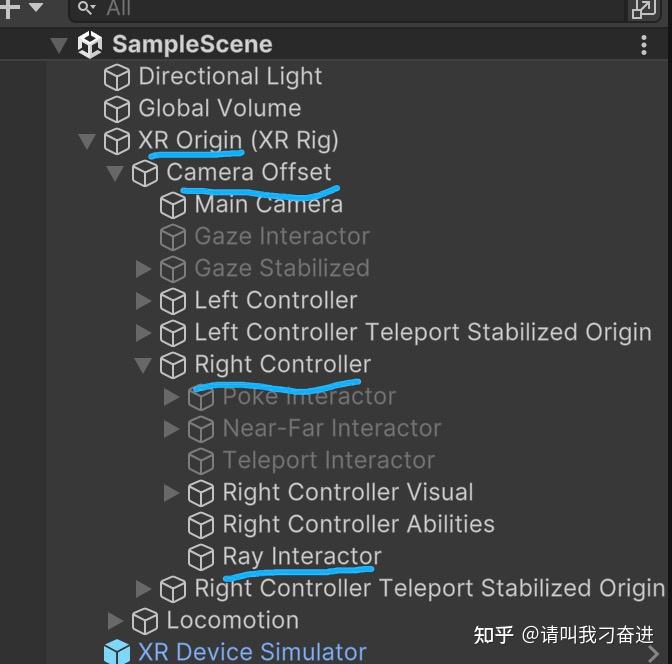Screen dimensions: 672x664
Task: Click the Main Camera cube icon
Action: (173, 205)
